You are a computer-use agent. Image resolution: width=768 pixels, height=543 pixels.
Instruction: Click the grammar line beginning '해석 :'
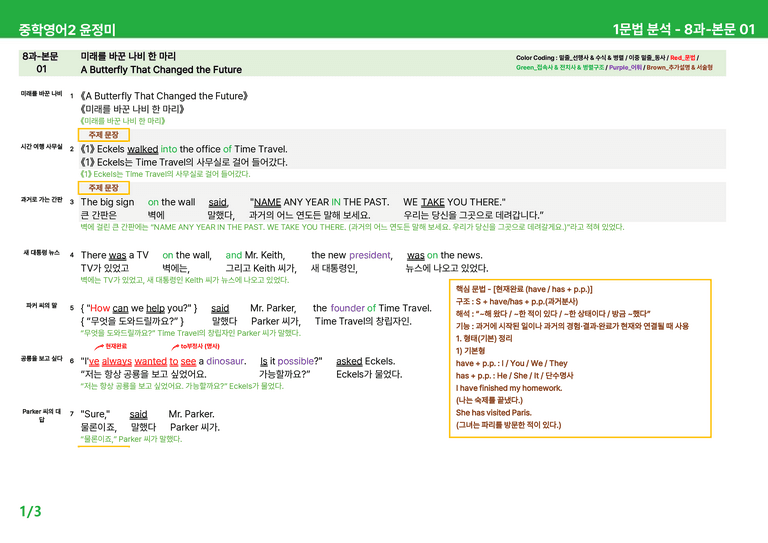[x=553, y=314]
